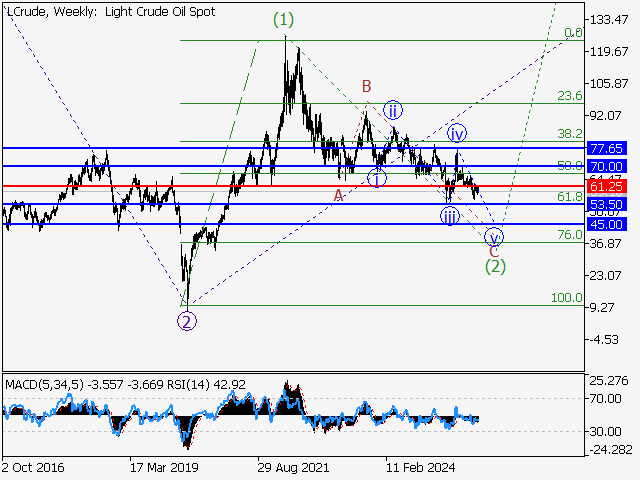Click the 29 Aug 2021 date marker
This screenshot has width=640, height=480.
click(x=290, y=467)
